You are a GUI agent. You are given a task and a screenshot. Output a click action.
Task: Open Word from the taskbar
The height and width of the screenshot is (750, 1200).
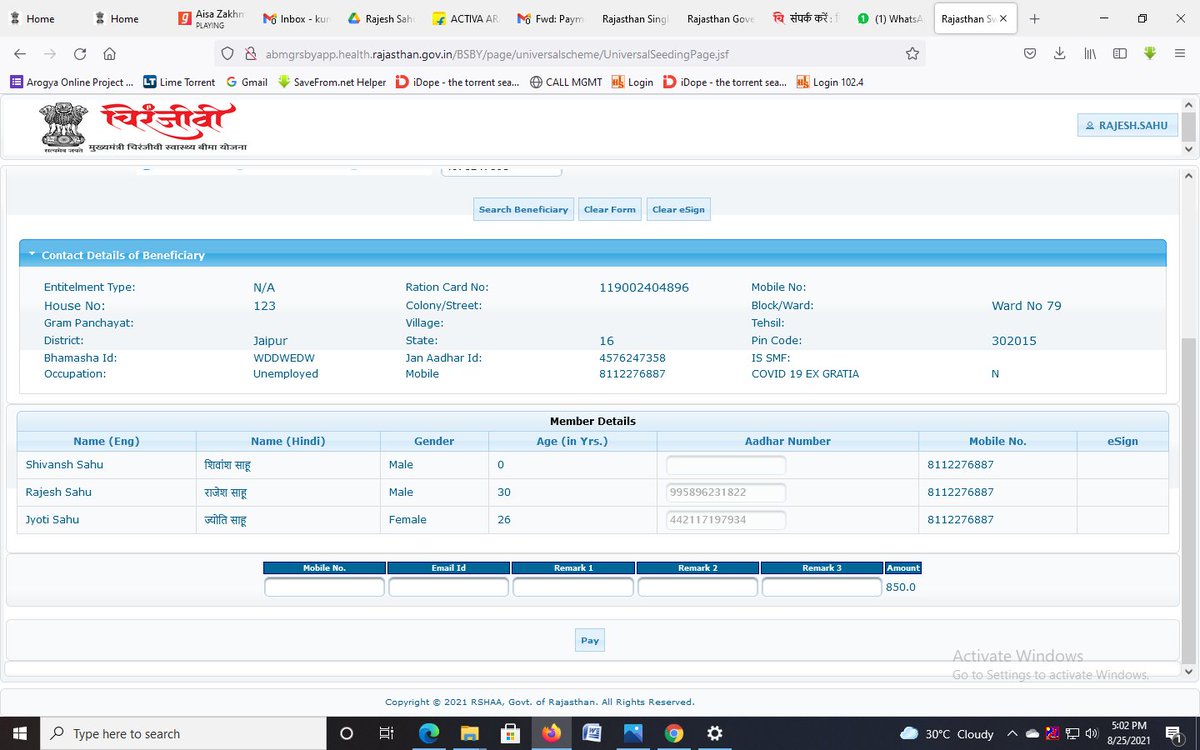591,733
